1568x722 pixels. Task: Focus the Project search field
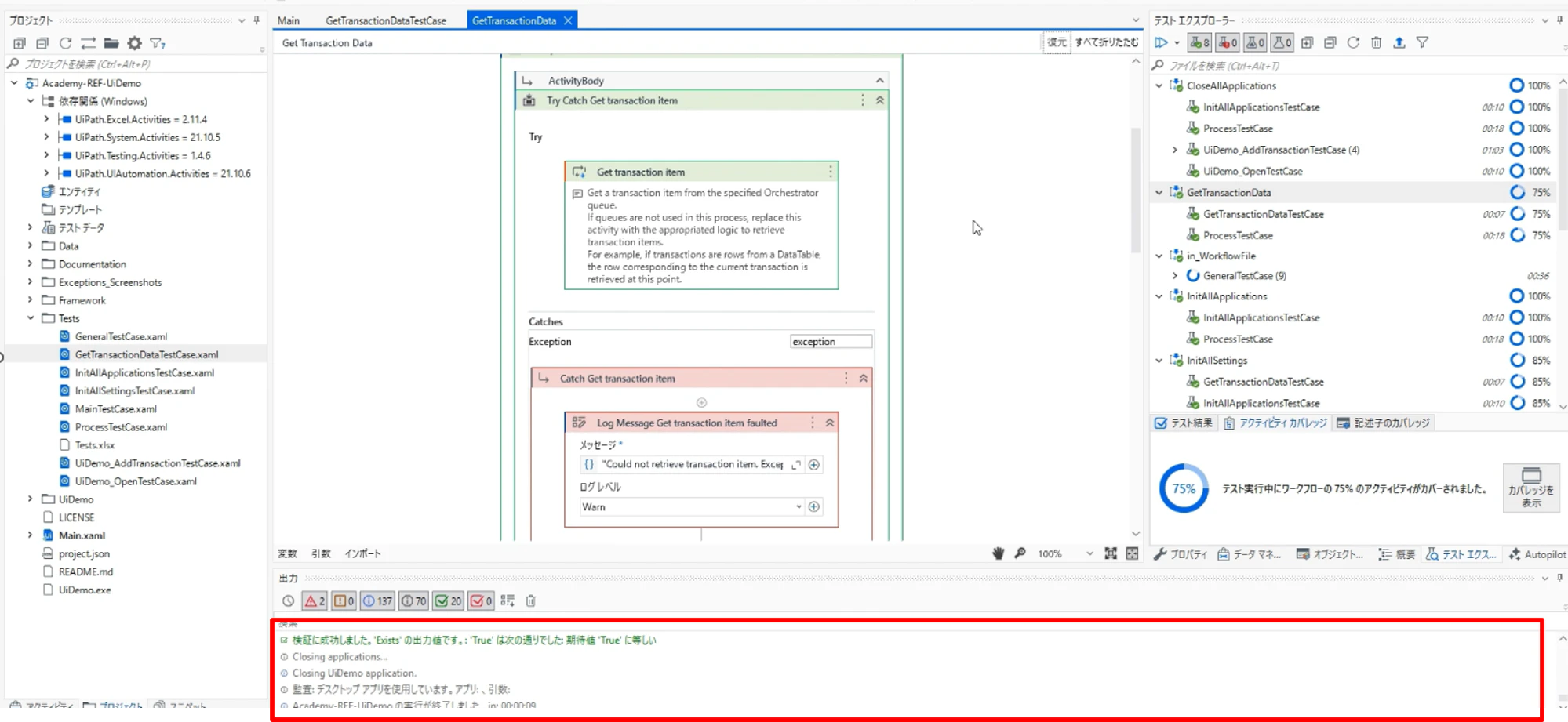(x=133, y=64)
